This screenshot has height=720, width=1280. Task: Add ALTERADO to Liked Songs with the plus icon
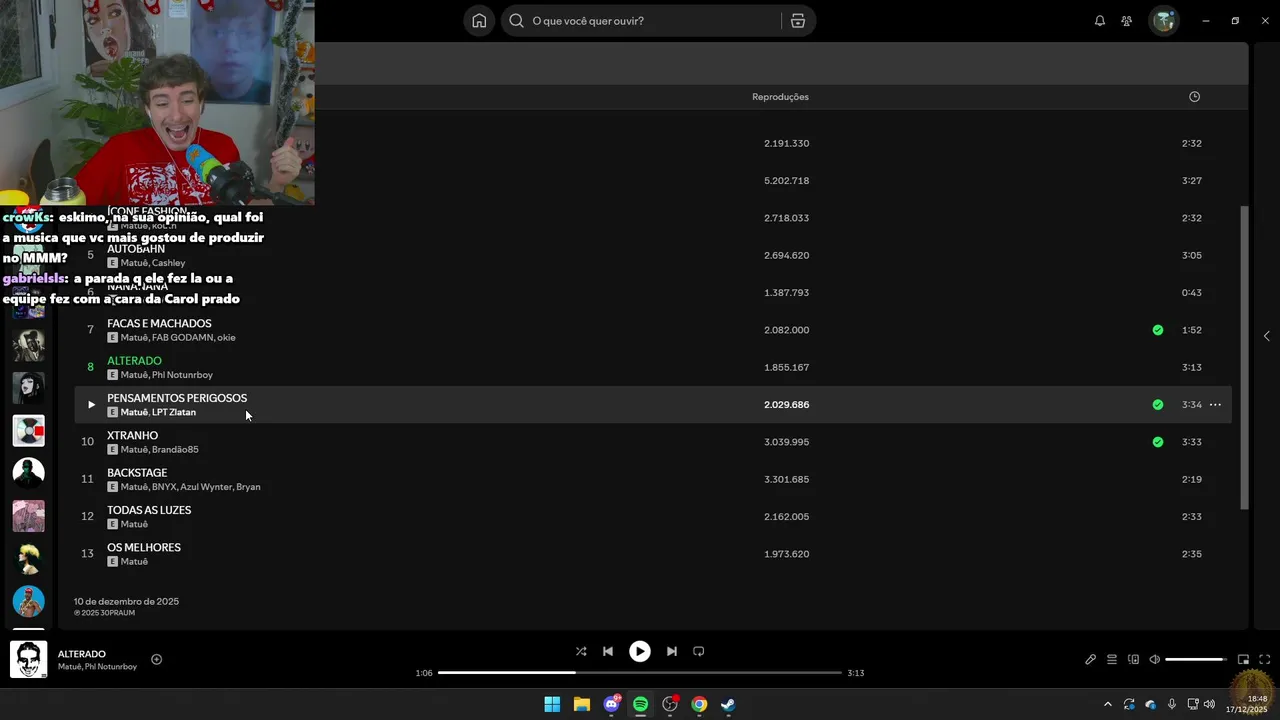point(156,659)
